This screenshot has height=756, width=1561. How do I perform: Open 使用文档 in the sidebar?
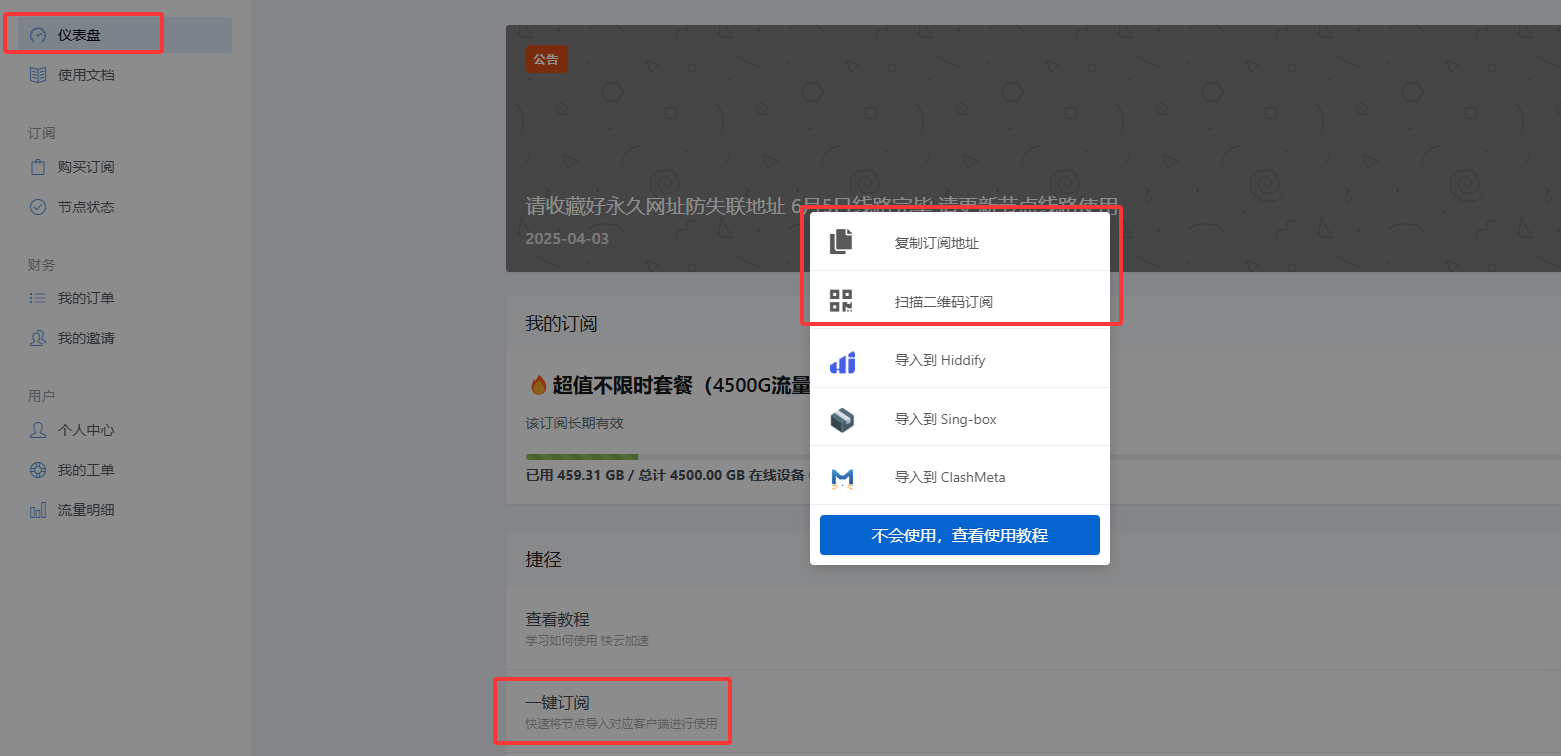click(x=124, y=75)
